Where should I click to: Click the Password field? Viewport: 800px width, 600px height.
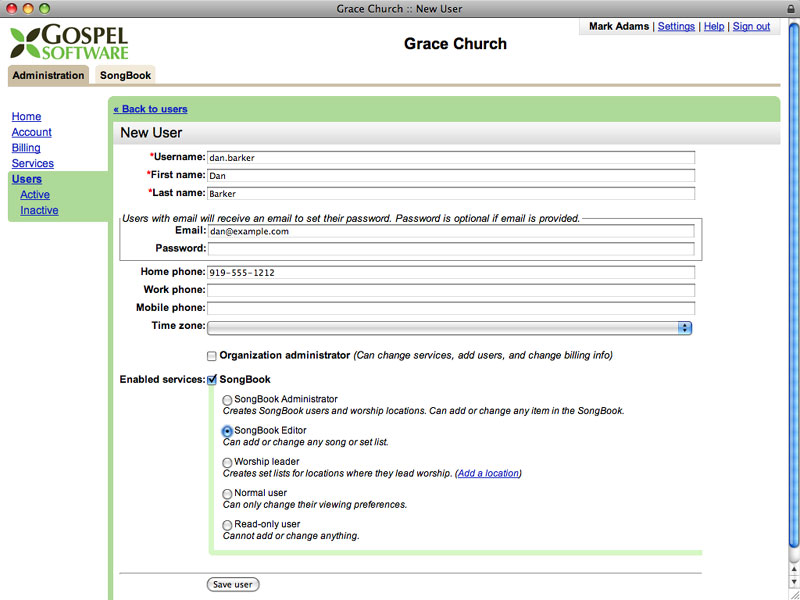coord(451,249)
